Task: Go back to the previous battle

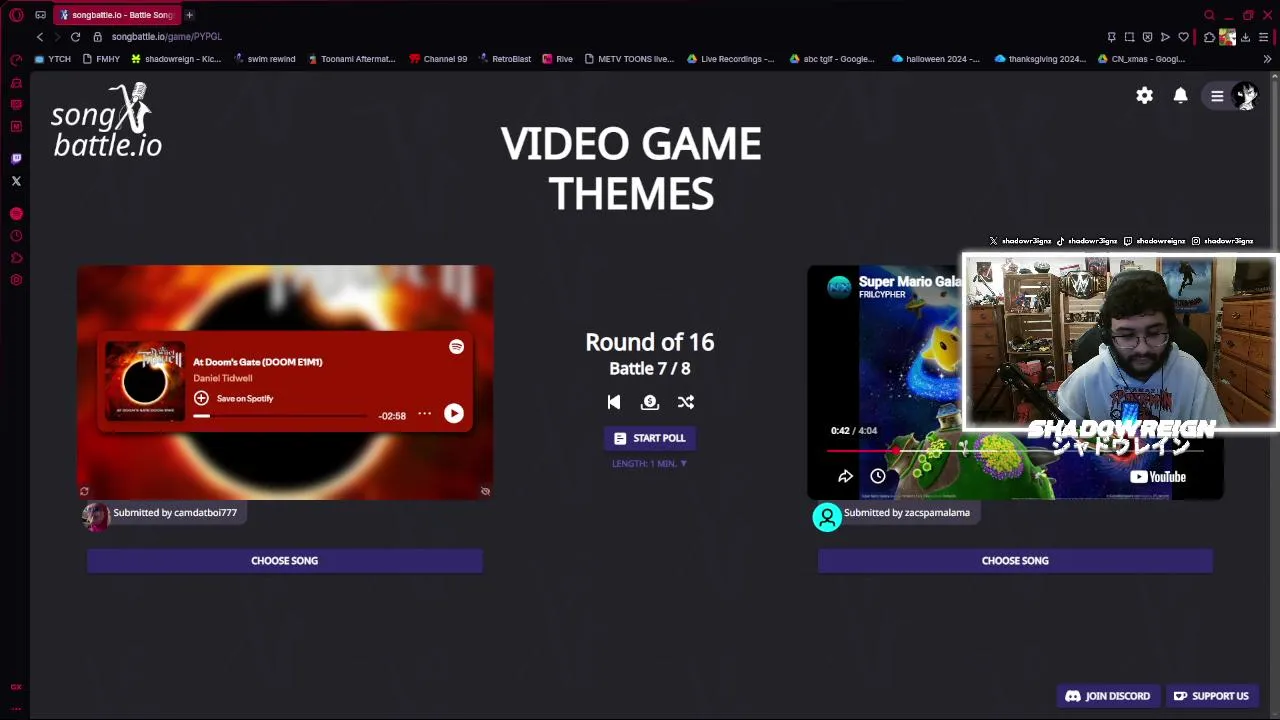Action: [x=614, y=402]
